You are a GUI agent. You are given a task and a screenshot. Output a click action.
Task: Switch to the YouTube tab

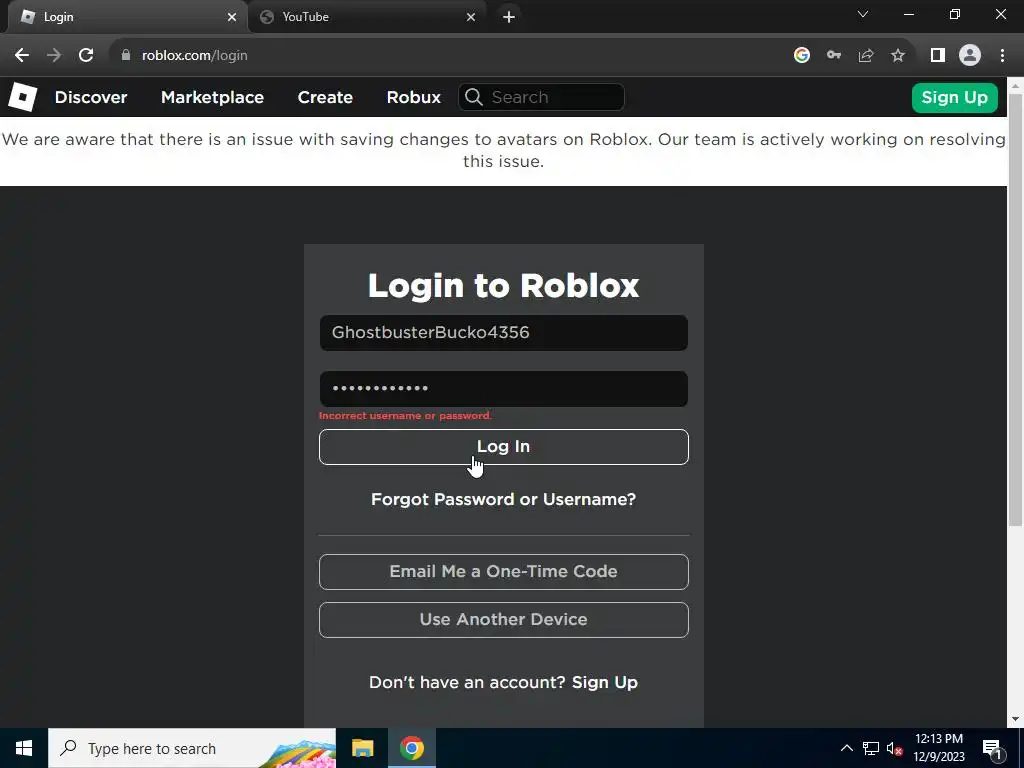point(367,17)
